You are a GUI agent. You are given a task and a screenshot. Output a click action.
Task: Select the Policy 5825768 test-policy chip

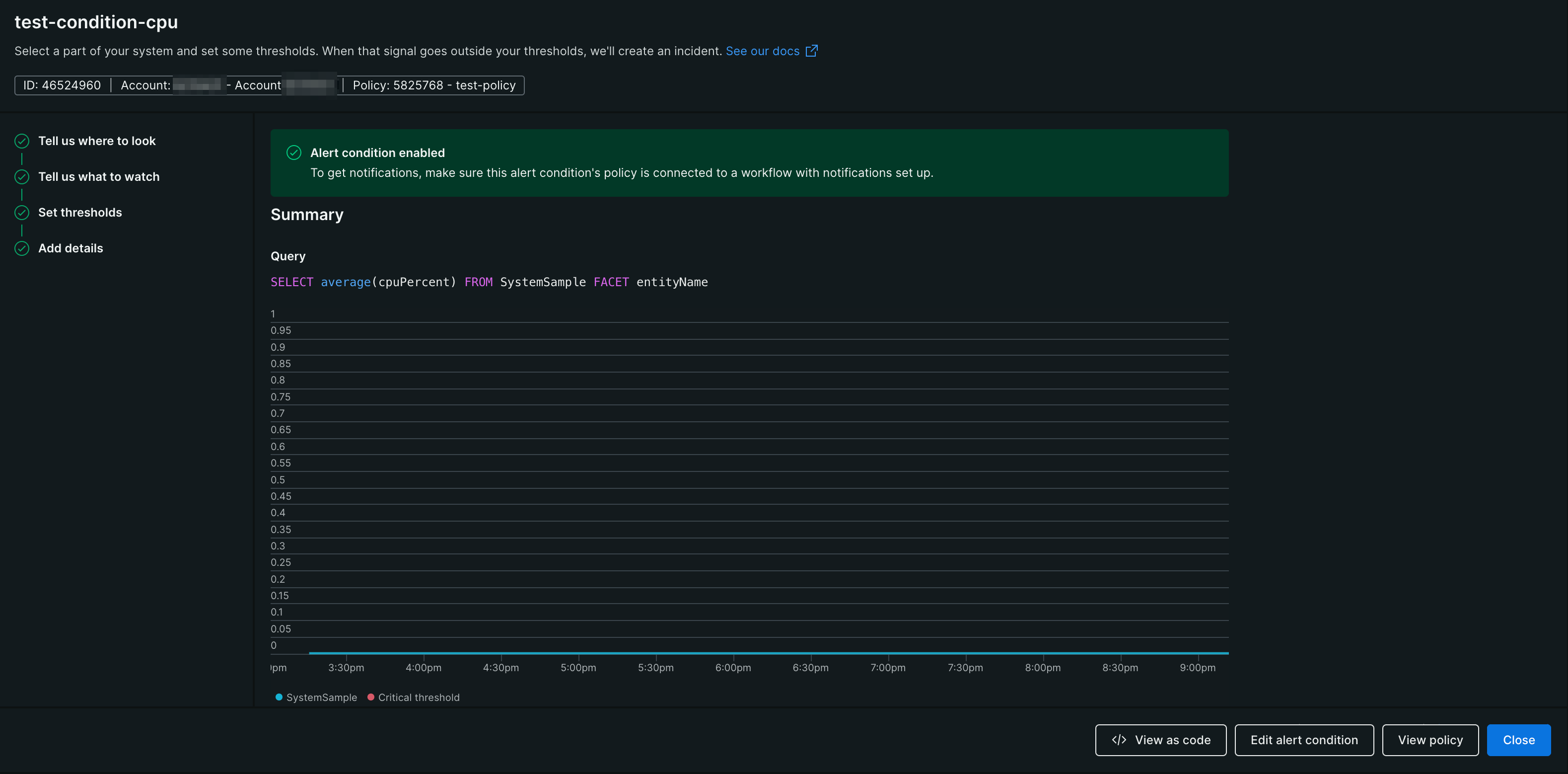[x=433, y=85]
